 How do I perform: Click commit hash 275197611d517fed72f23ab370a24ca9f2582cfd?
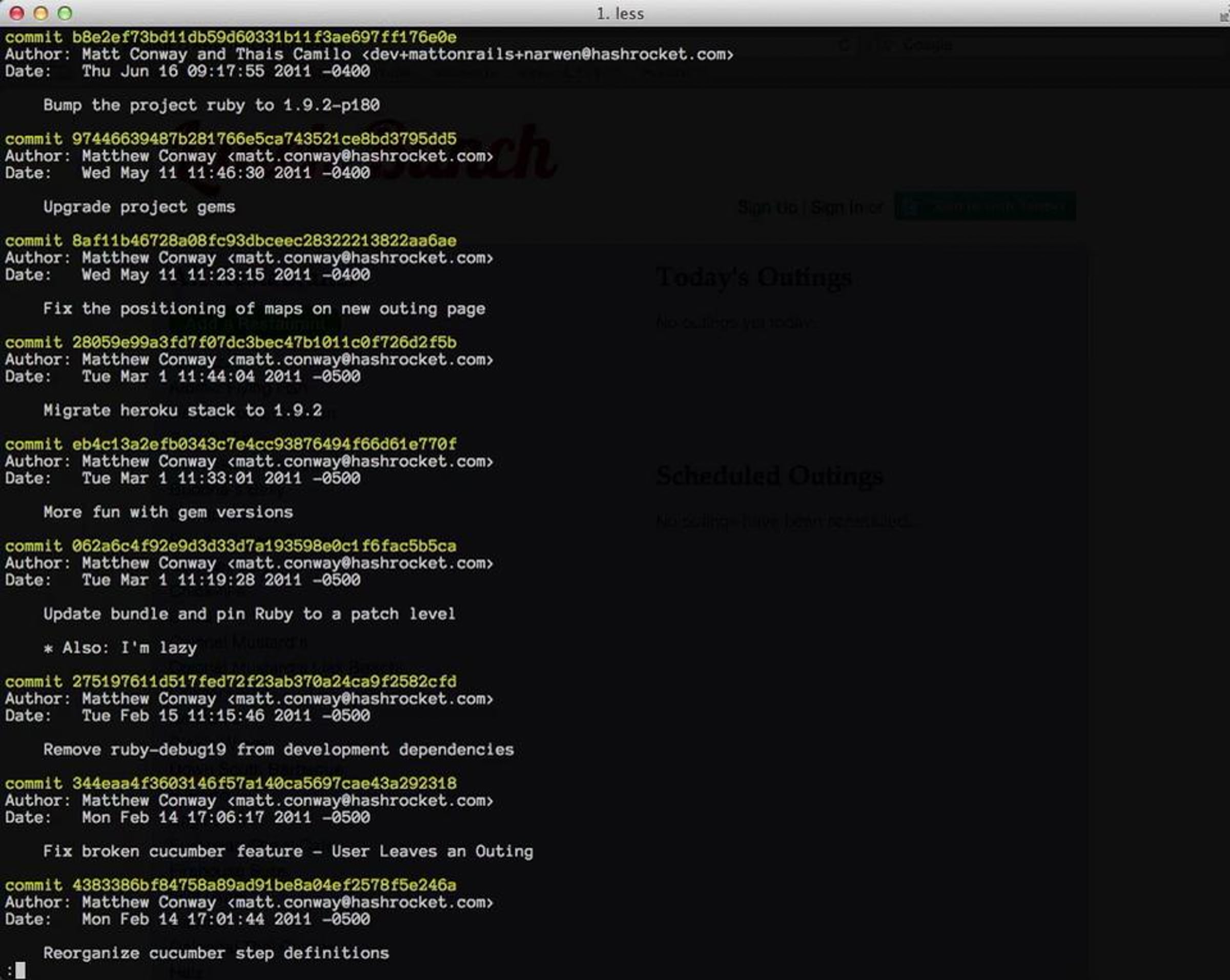click(x=264, y=682)
